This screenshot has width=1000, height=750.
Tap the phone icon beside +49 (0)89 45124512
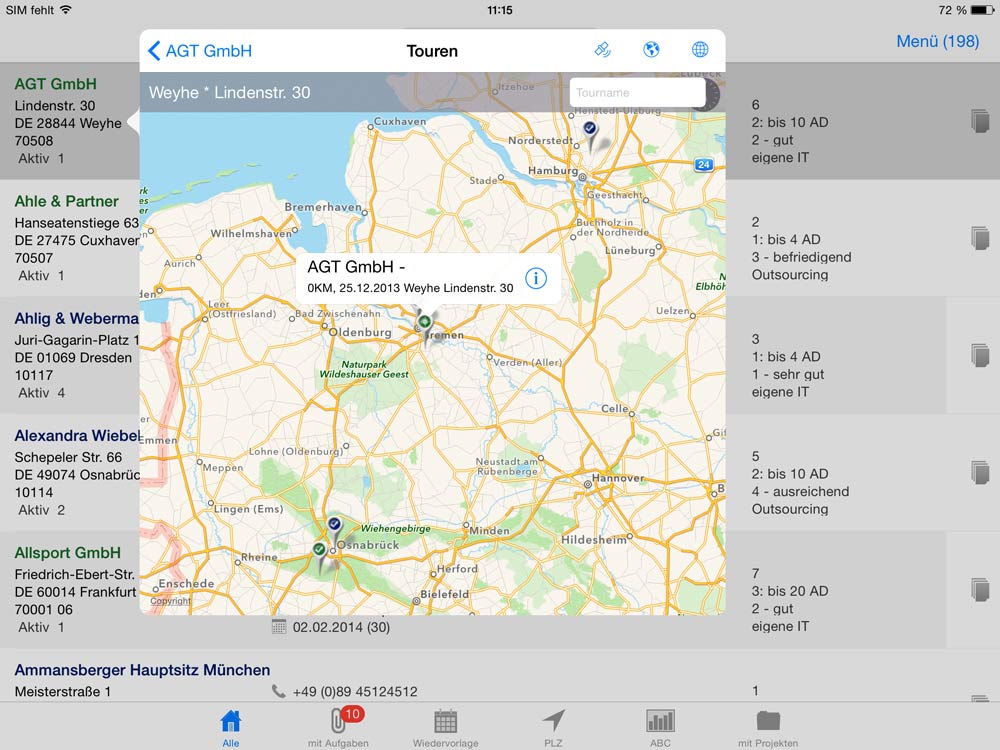(278, 691)
